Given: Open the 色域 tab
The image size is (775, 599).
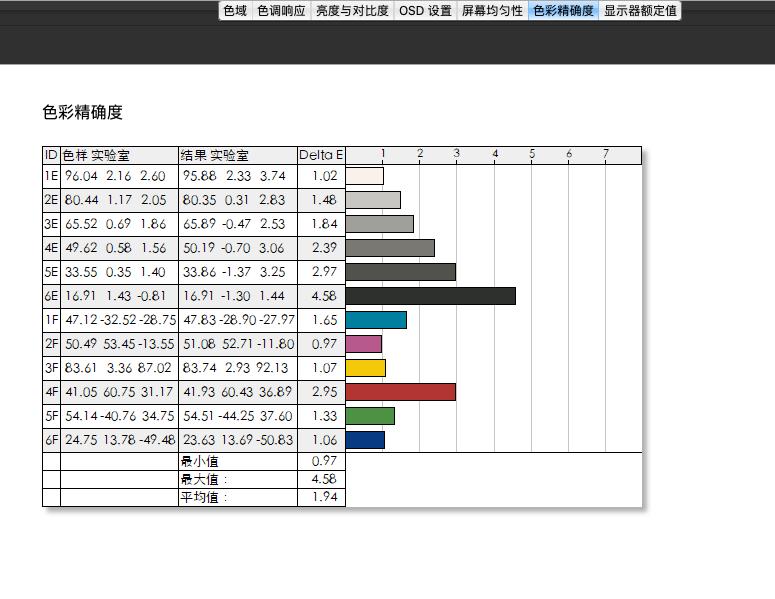Looking at the screenshot, I should point(235,11).
